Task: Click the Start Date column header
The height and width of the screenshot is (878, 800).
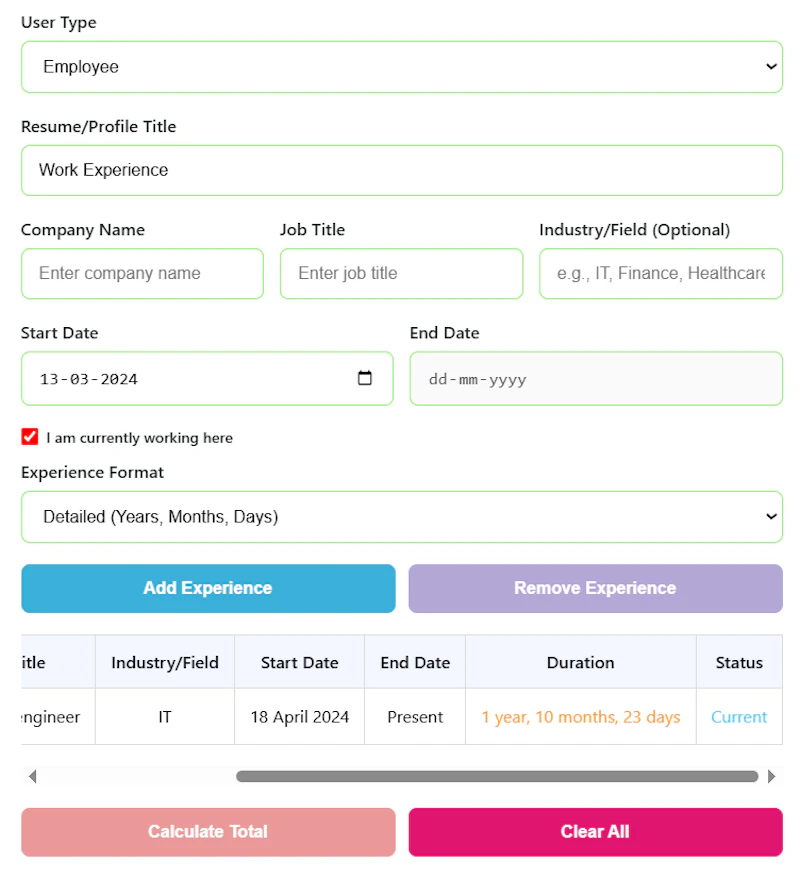Action: [x=300, y=662]
